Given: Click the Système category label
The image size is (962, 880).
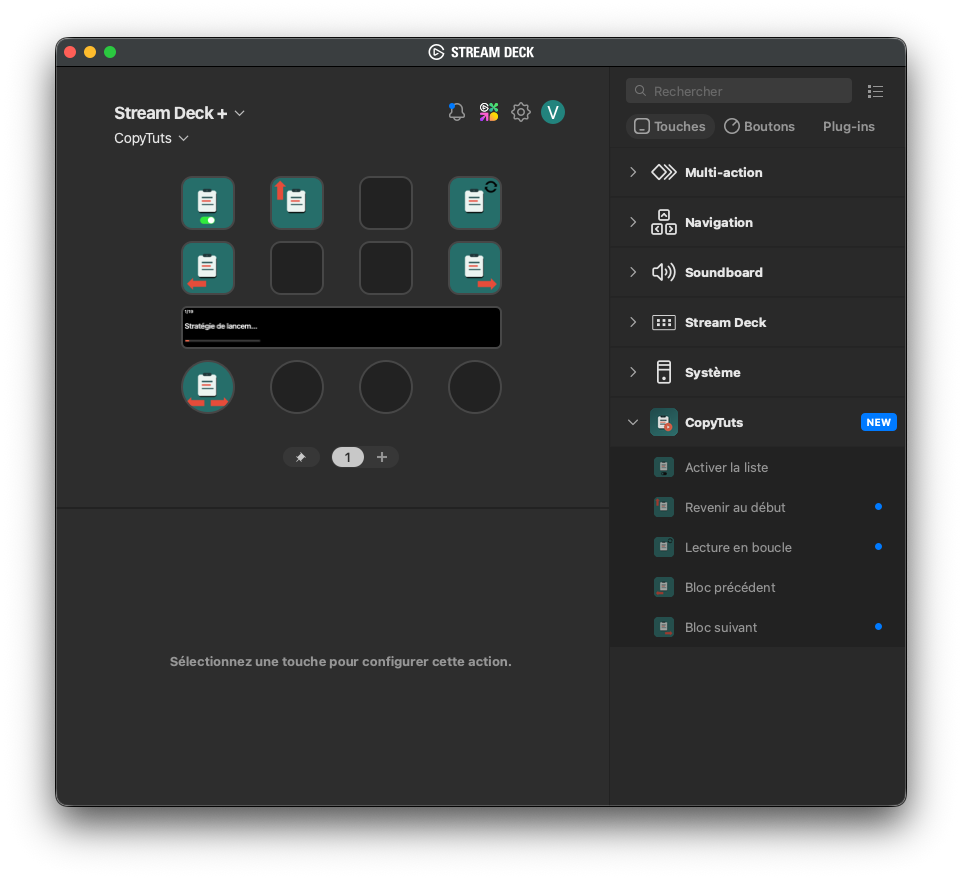Looking at the screenshot, I should pos(712,372).
